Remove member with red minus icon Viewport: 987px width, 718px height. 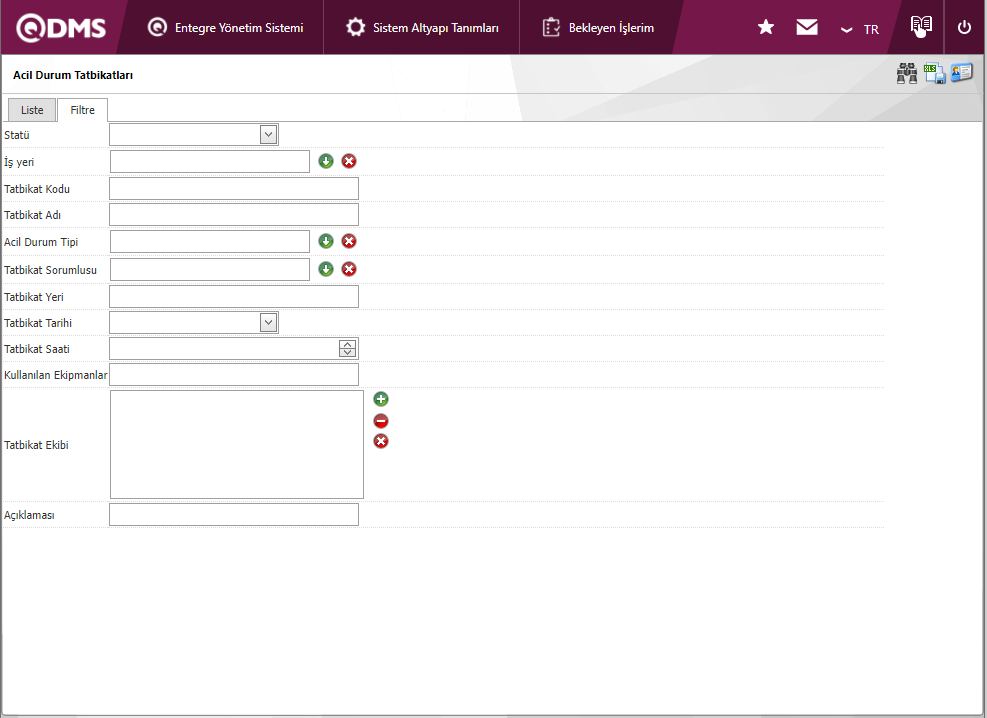(381, 421)
